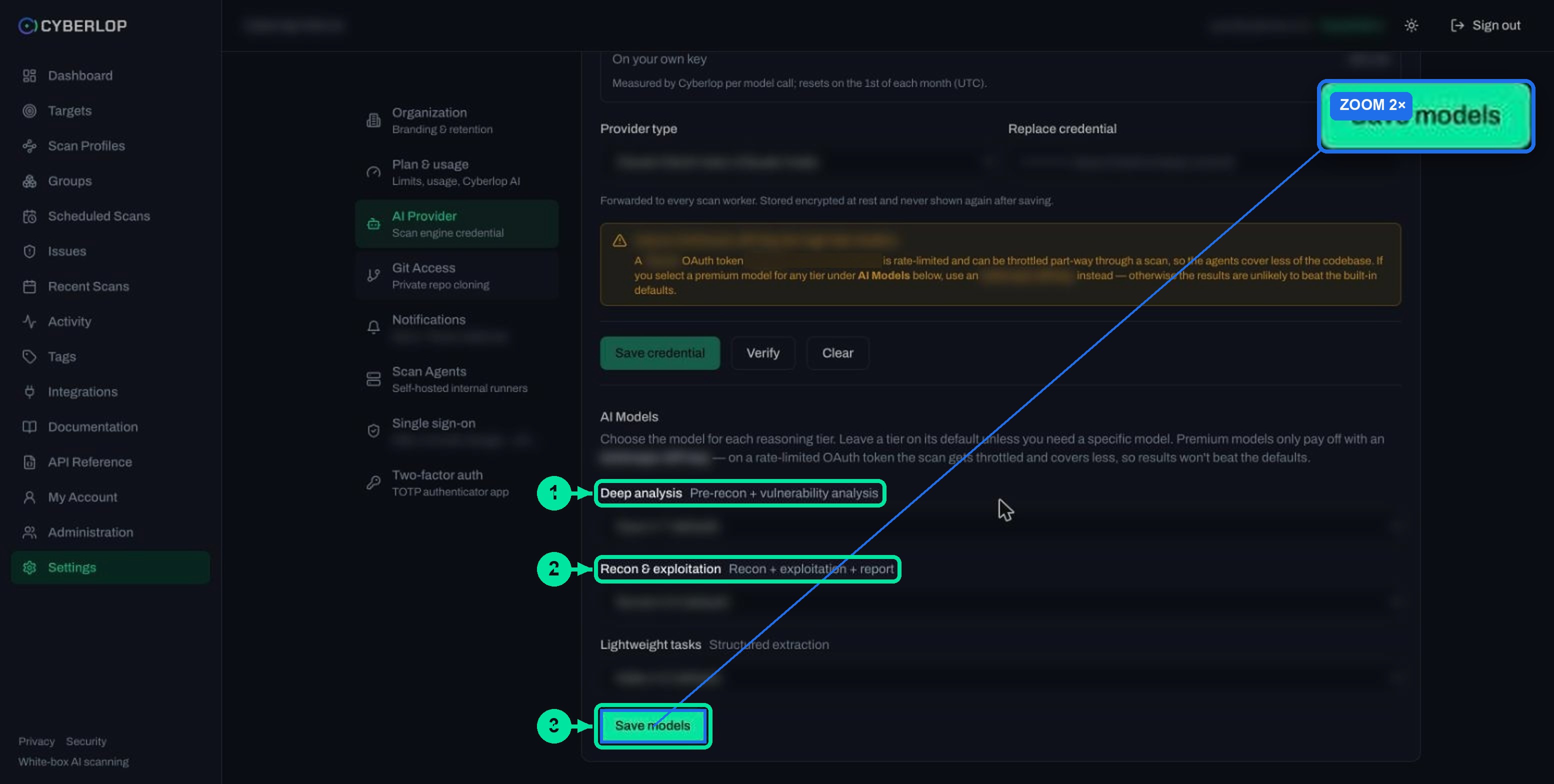Click the Save models button
The width and height of the screenshot is (1554, 784).
click(652, 725)
